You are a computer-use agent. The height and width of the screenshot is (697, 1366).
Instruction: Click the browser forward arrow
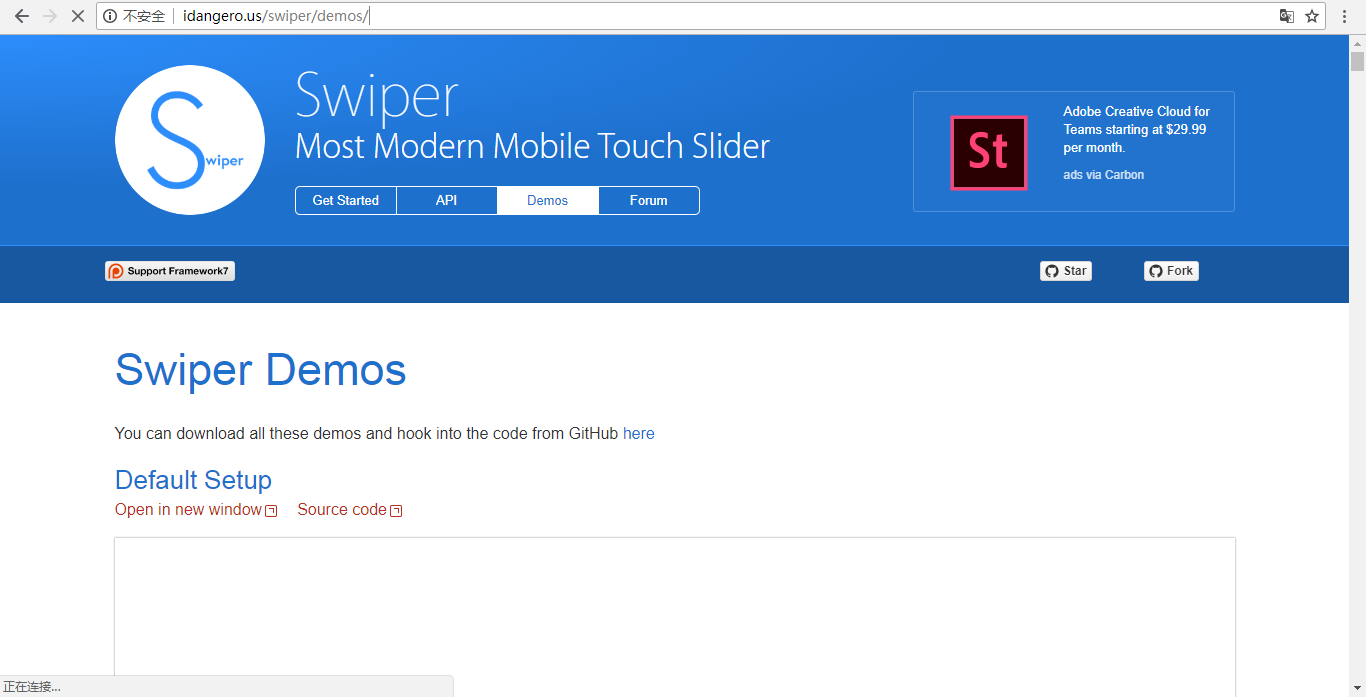tap(49, 16)
